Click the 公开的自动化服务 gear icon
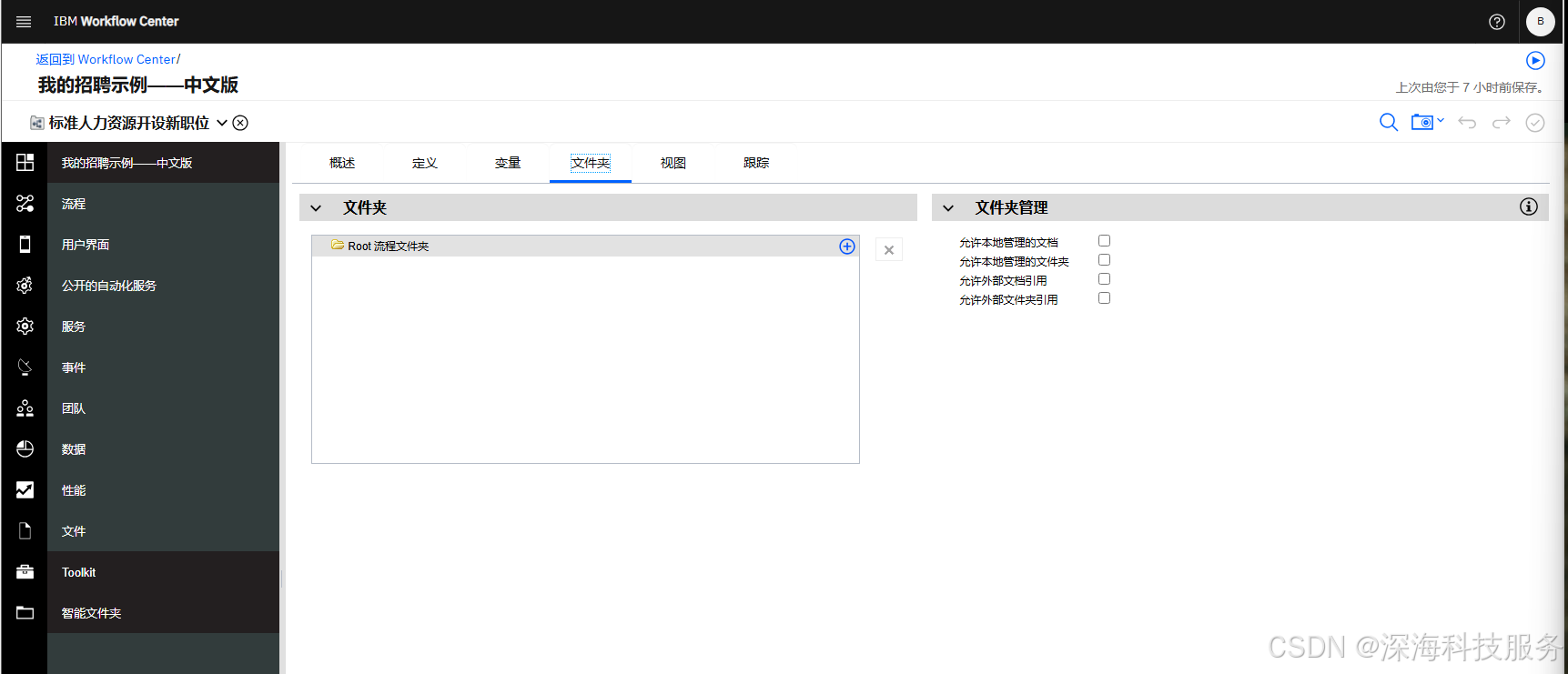The height and width of the screenshot is (674, 1568). 25,286
